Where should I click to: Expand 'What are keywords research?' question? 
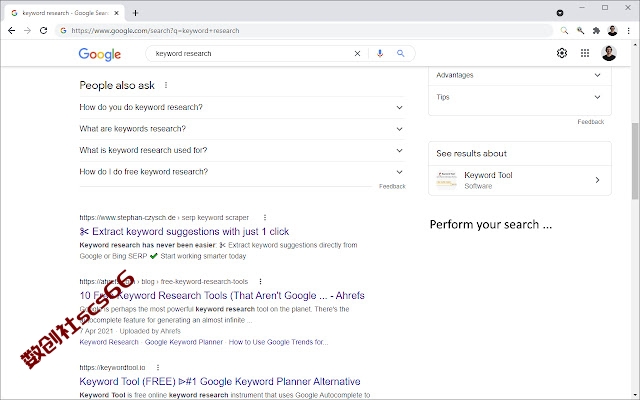click(x=242, y=129)
